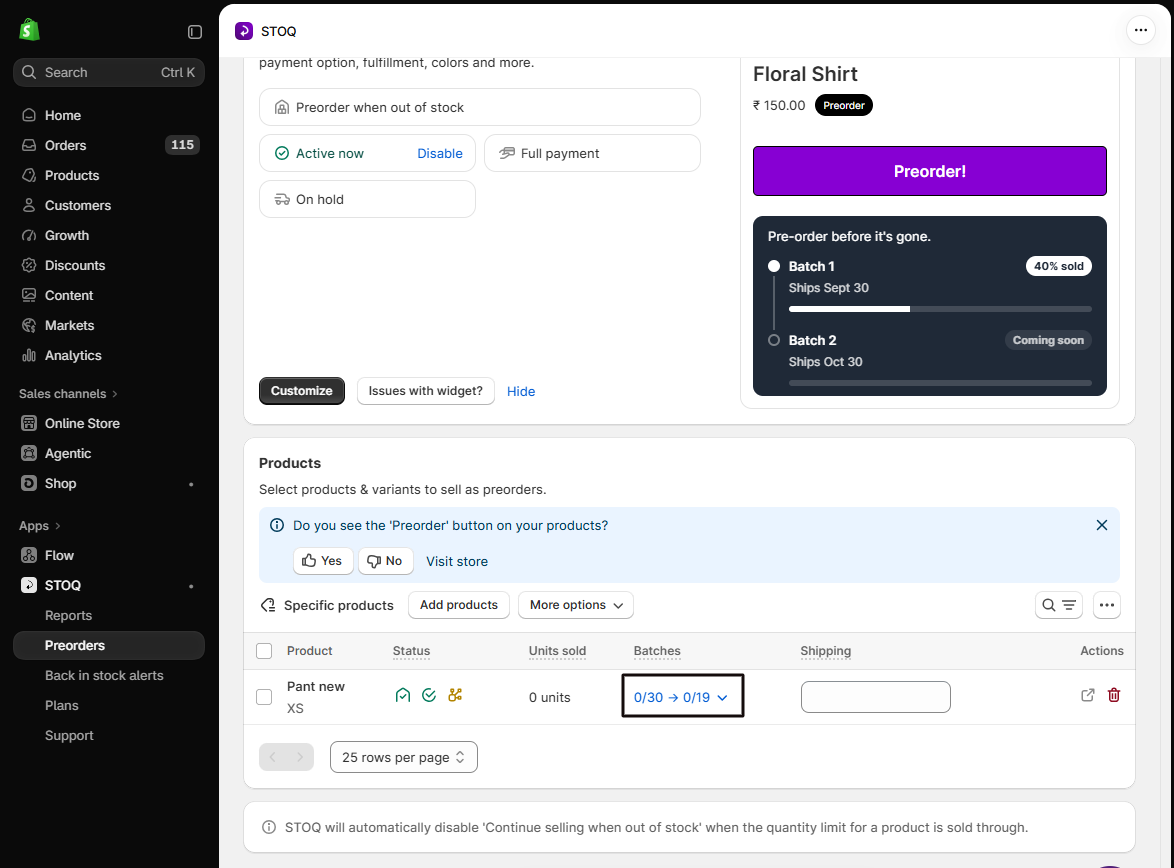
Task: Click the search and filter icon button
Action: pos(1059,605)
